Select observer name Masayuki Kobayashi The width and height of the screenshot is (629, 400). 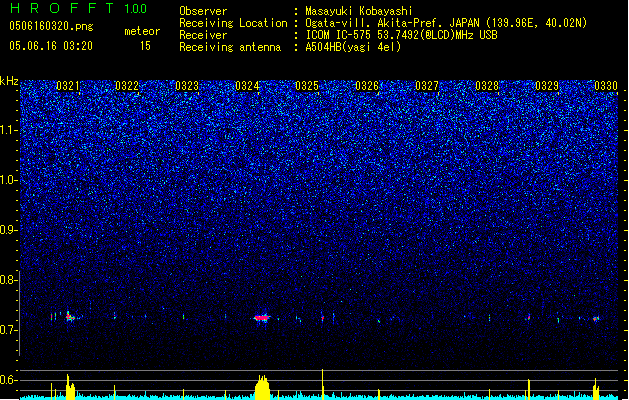pyautogui.click(x=359, y=11)
